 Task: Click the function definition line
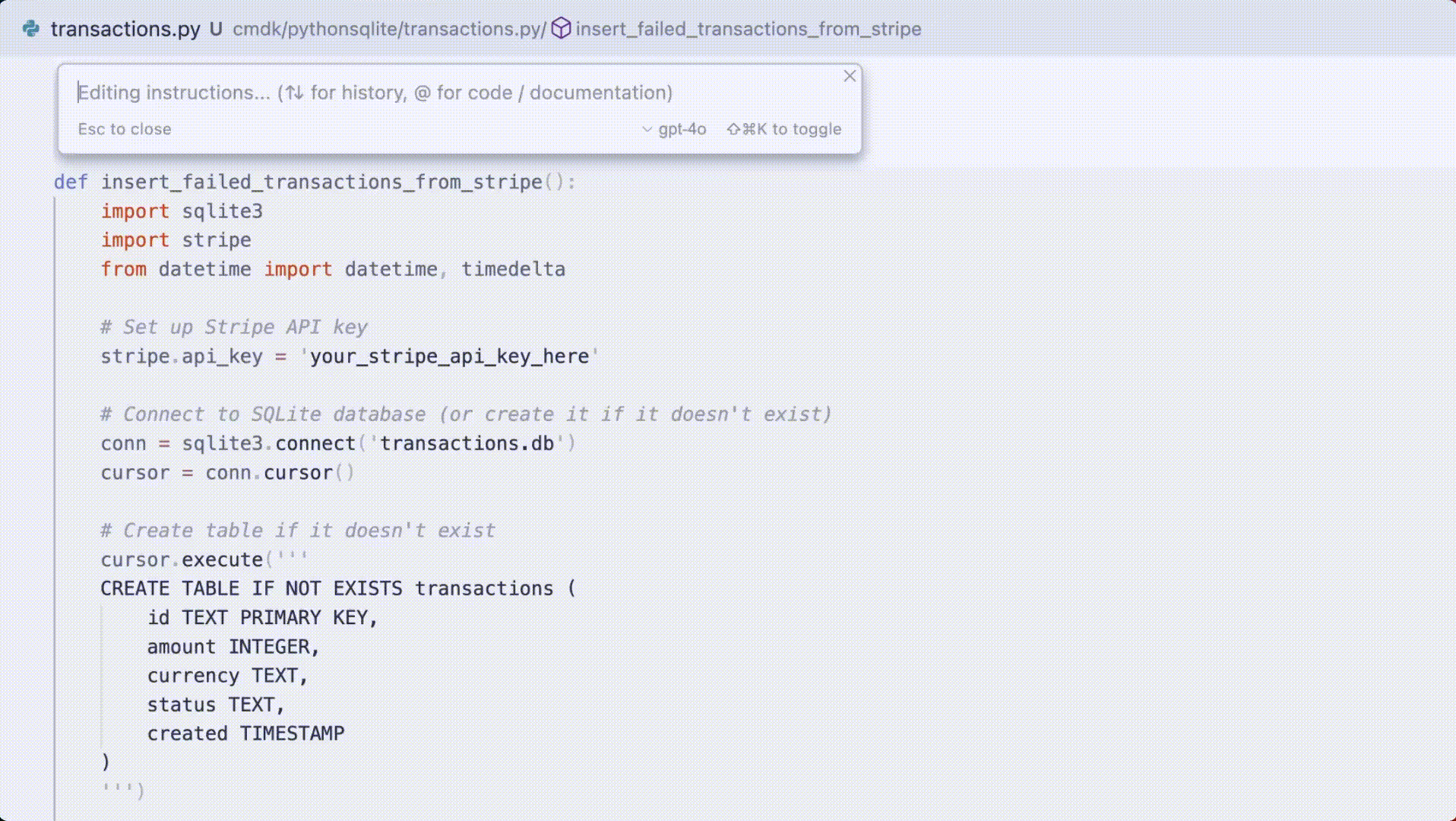313,182
